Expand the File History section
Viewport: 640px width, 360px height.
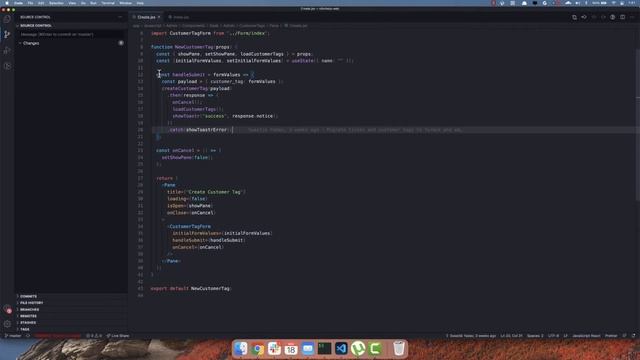coord(31,303)
